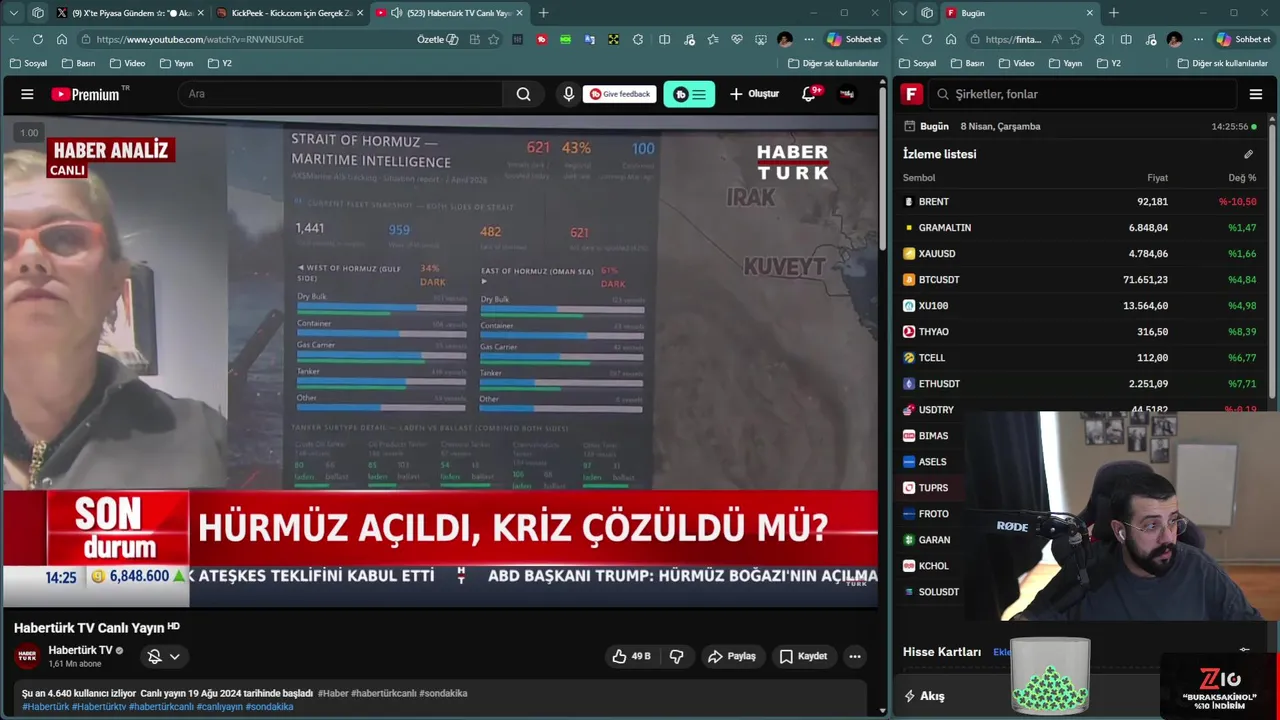Open more actions for the video
1280x720 pixels.
coord(854,656)
